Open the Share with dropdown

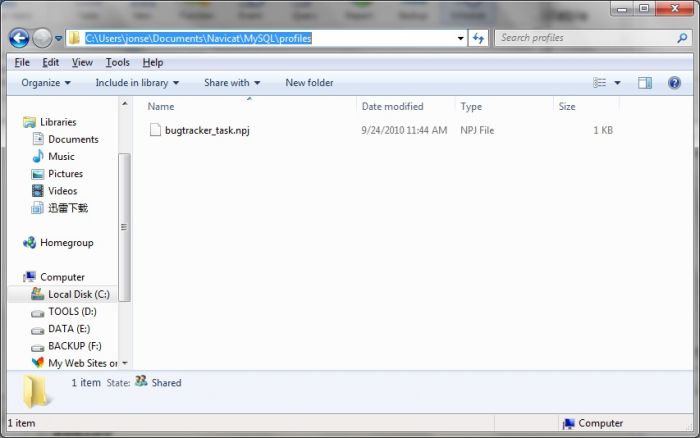tap(231, 83)
